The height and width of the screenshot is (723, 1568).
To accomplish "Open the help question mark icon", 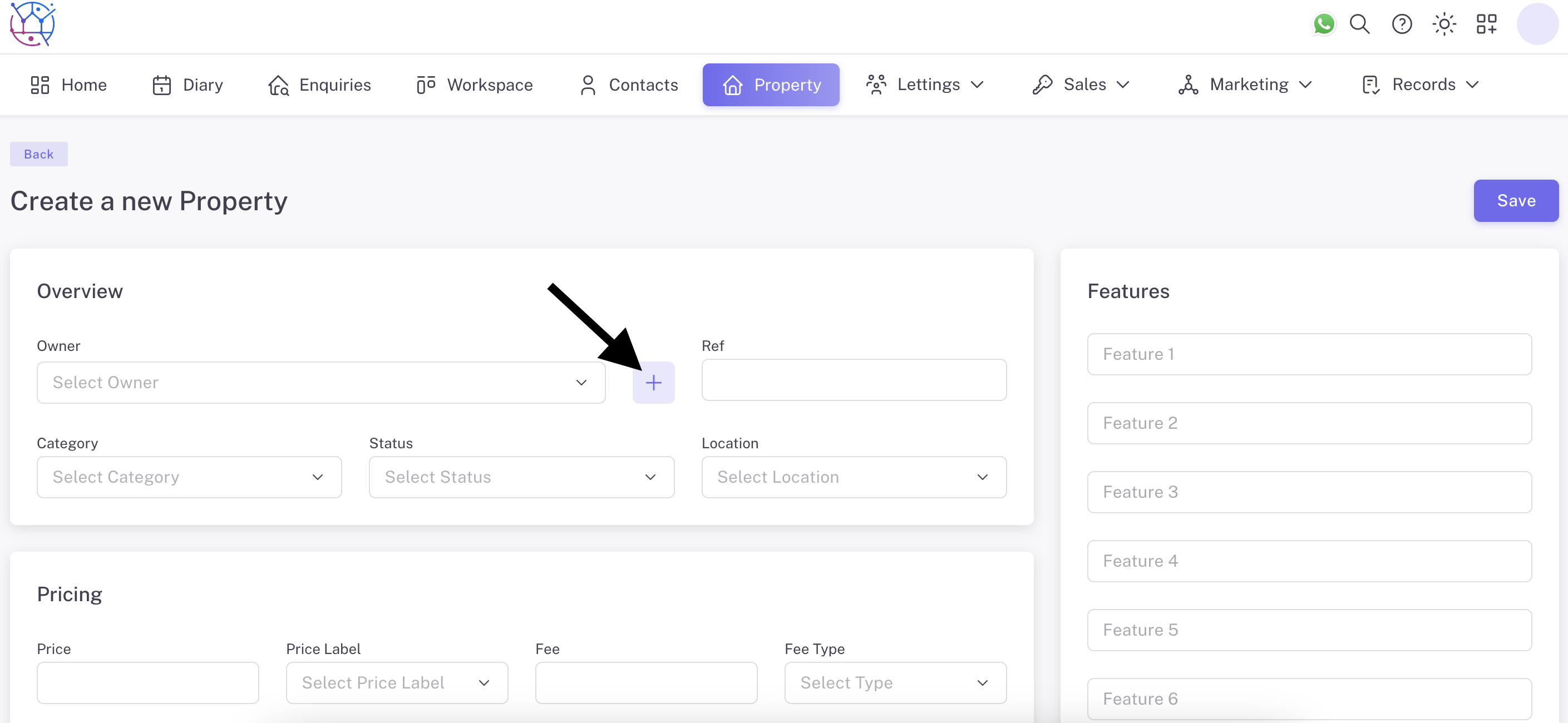I will tap(1402, 24).
